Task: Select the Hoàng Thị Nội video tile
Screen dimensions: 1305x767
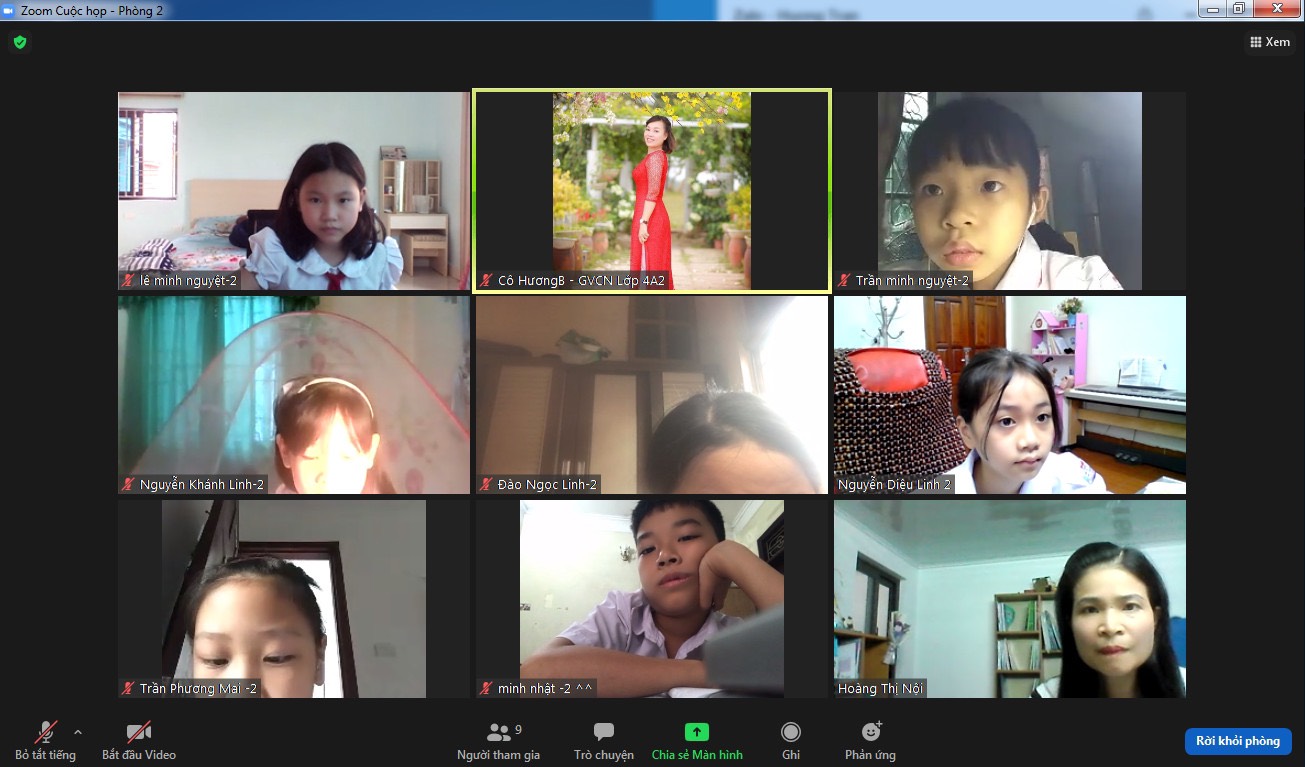Action: tap(1009, 598)
